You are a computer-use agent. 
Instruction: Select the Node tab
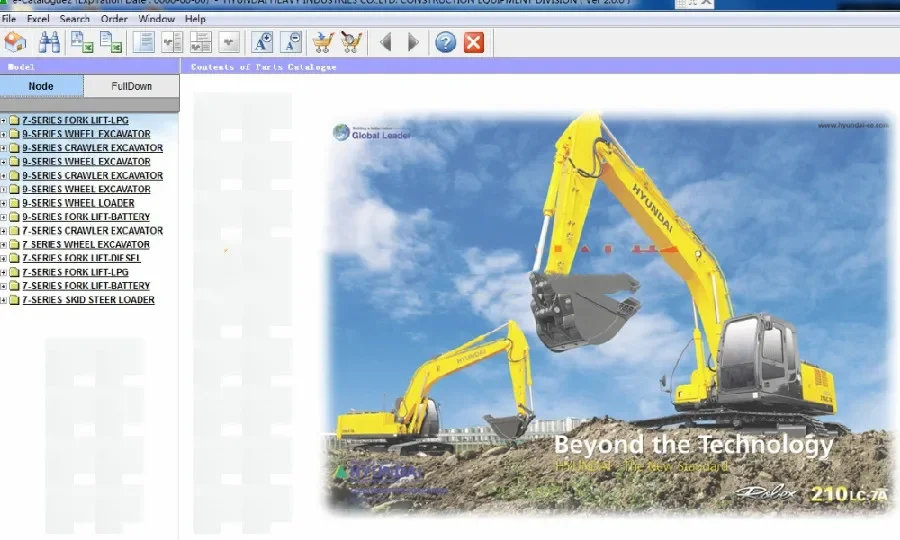tap(41, 86)
